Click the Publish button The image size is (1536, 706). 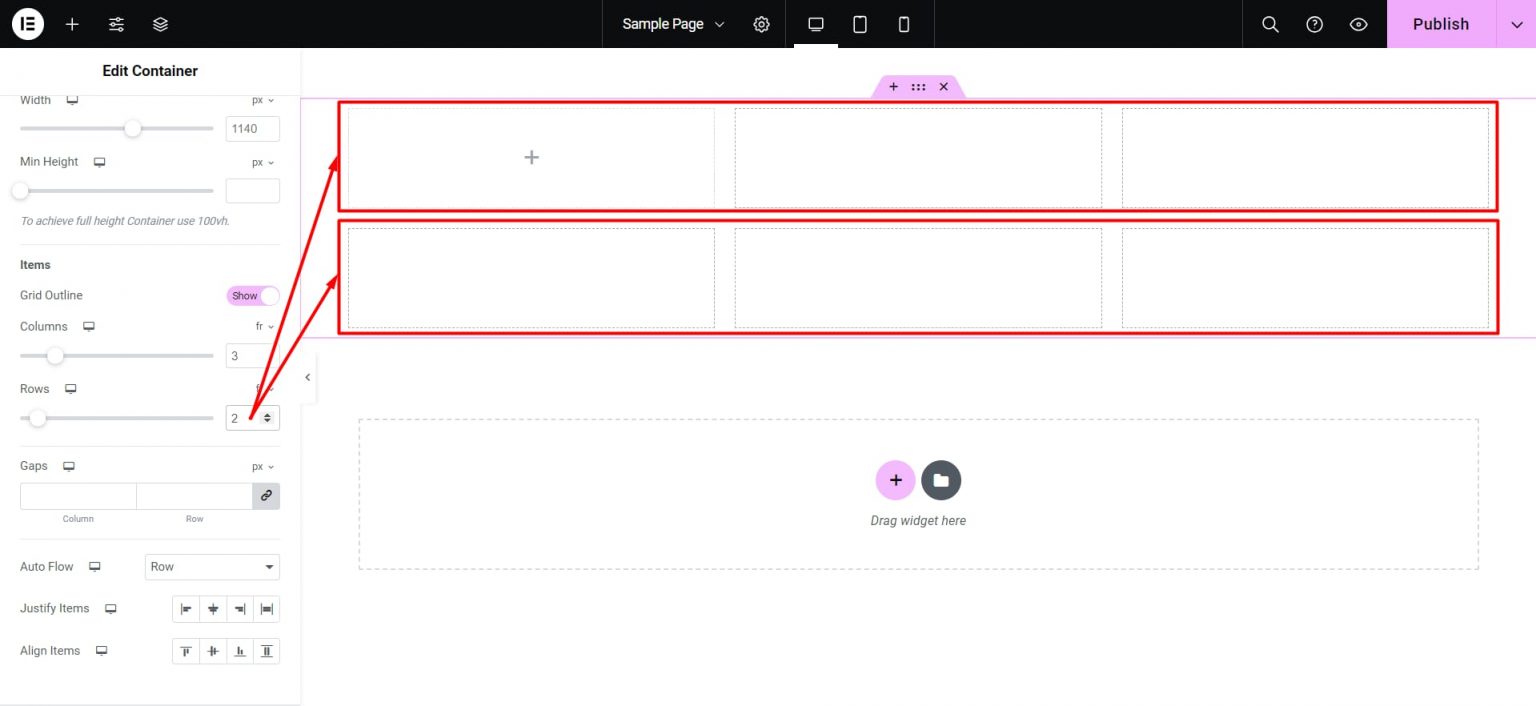coord(1440,24)
